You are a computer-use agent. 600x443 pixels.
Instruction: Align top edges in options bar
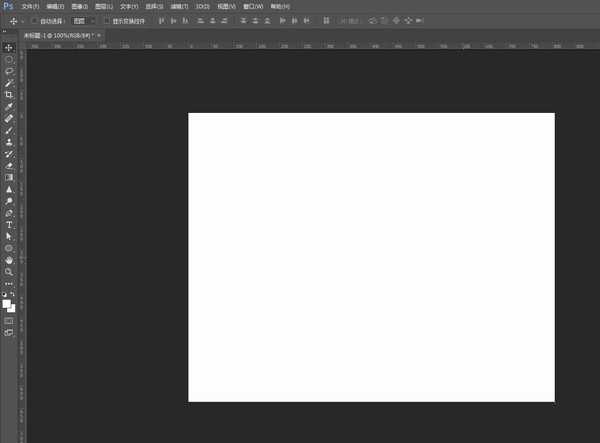coord(162,21)
